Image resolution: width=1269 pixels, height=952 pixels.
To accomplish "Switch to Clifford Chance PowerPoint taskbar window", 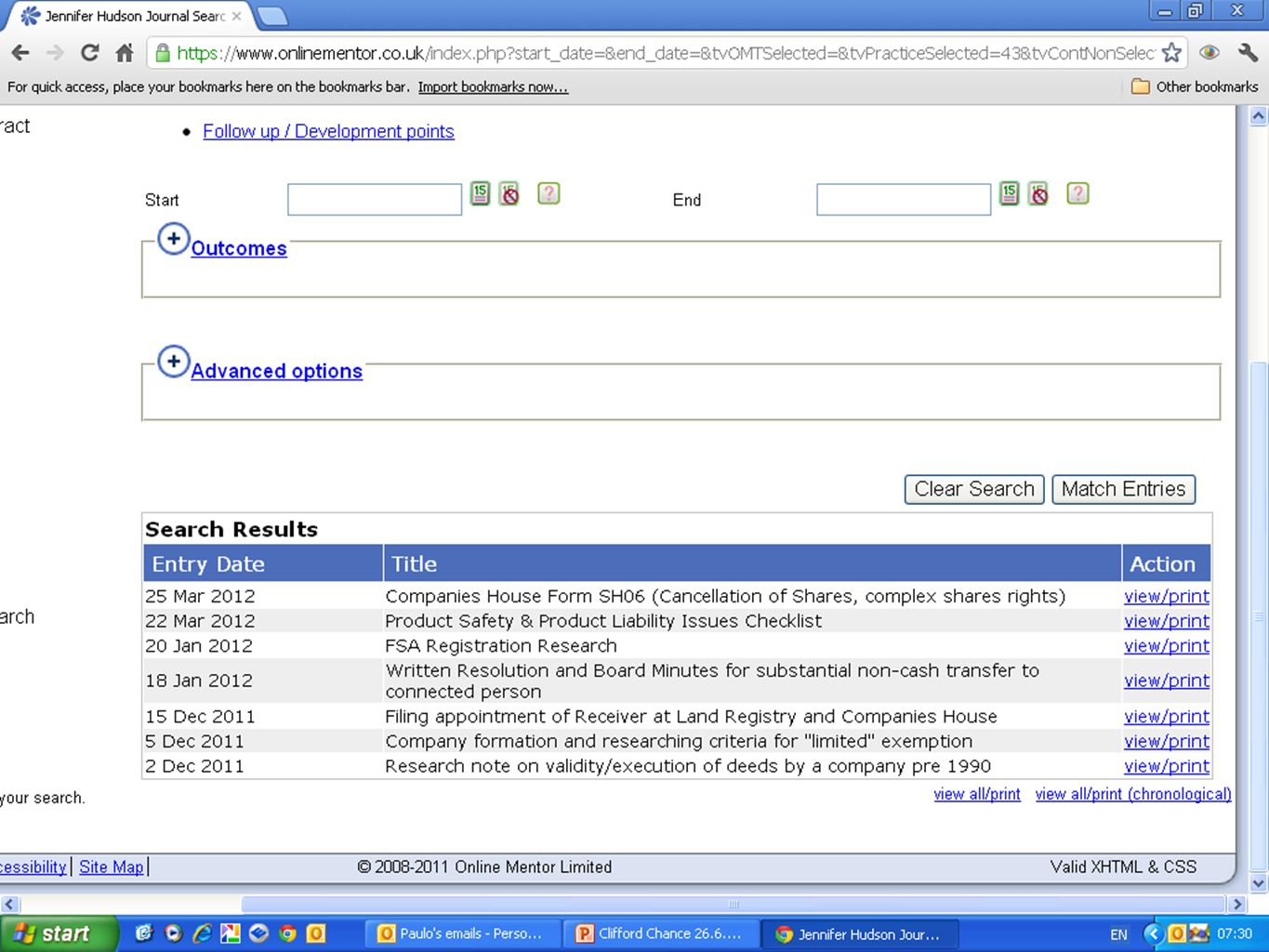I will point(662,933).
